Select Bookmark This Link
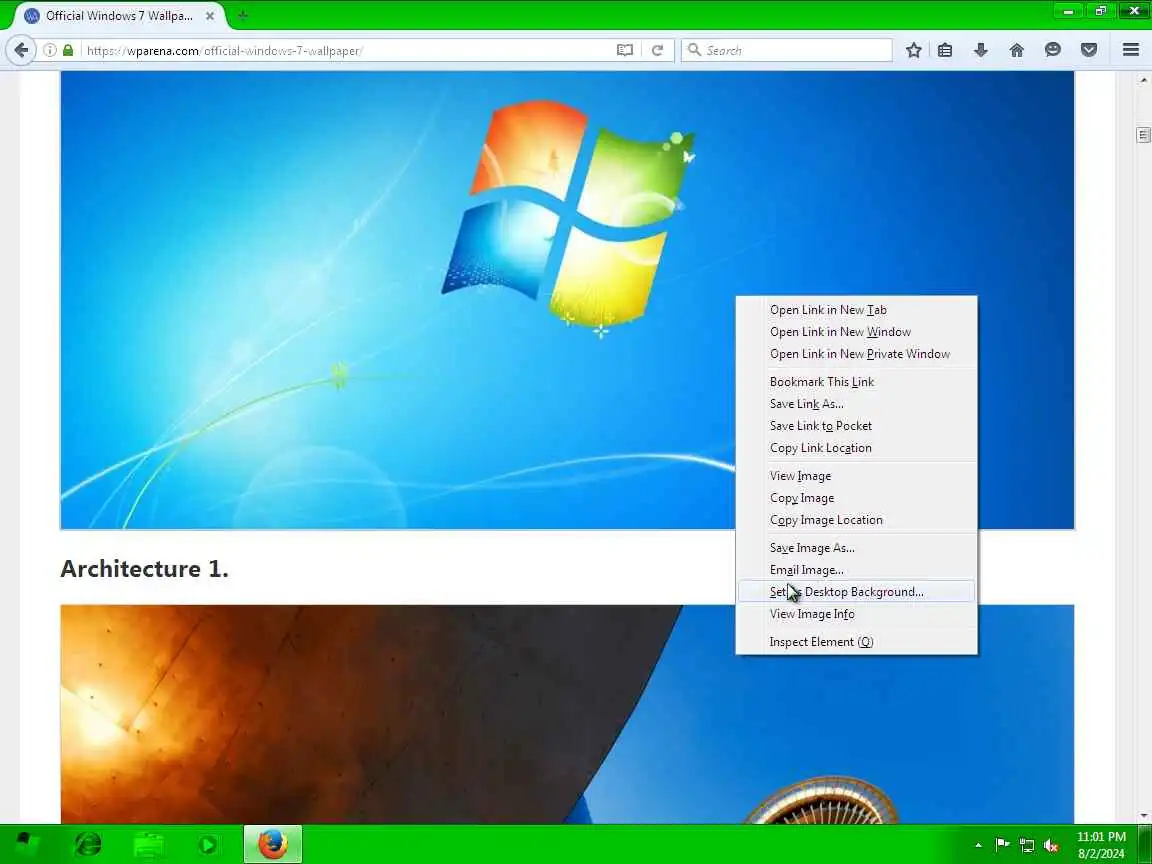 (857, 382)
